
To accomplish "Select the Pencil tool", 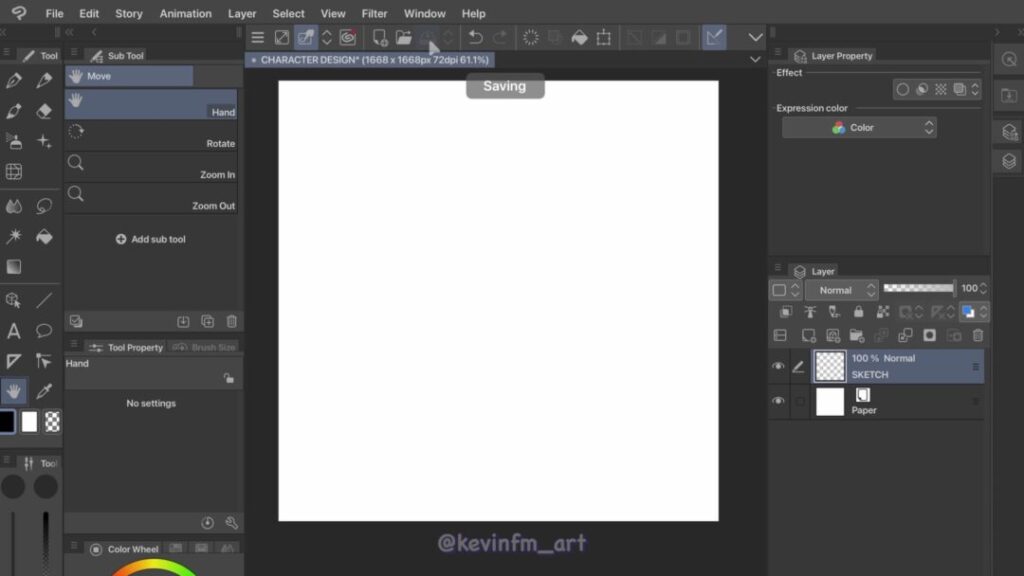I will [x=44, y=80].
